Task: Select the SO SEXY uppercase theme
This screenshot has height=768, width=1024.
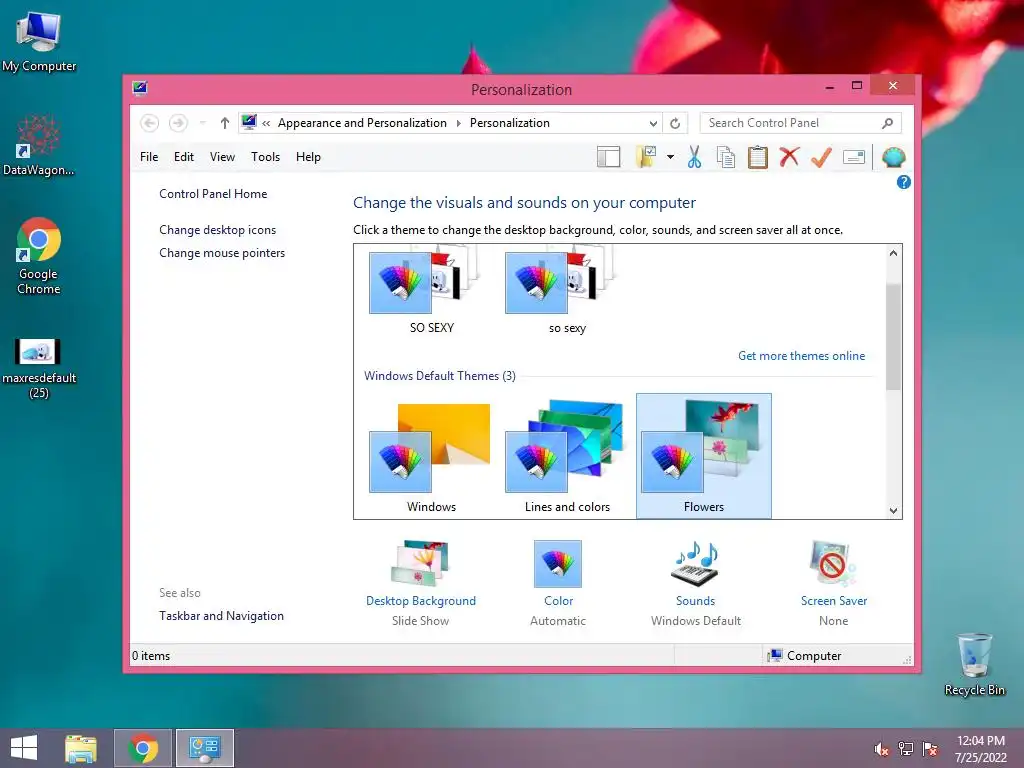Action: click(x=431, y=291)
